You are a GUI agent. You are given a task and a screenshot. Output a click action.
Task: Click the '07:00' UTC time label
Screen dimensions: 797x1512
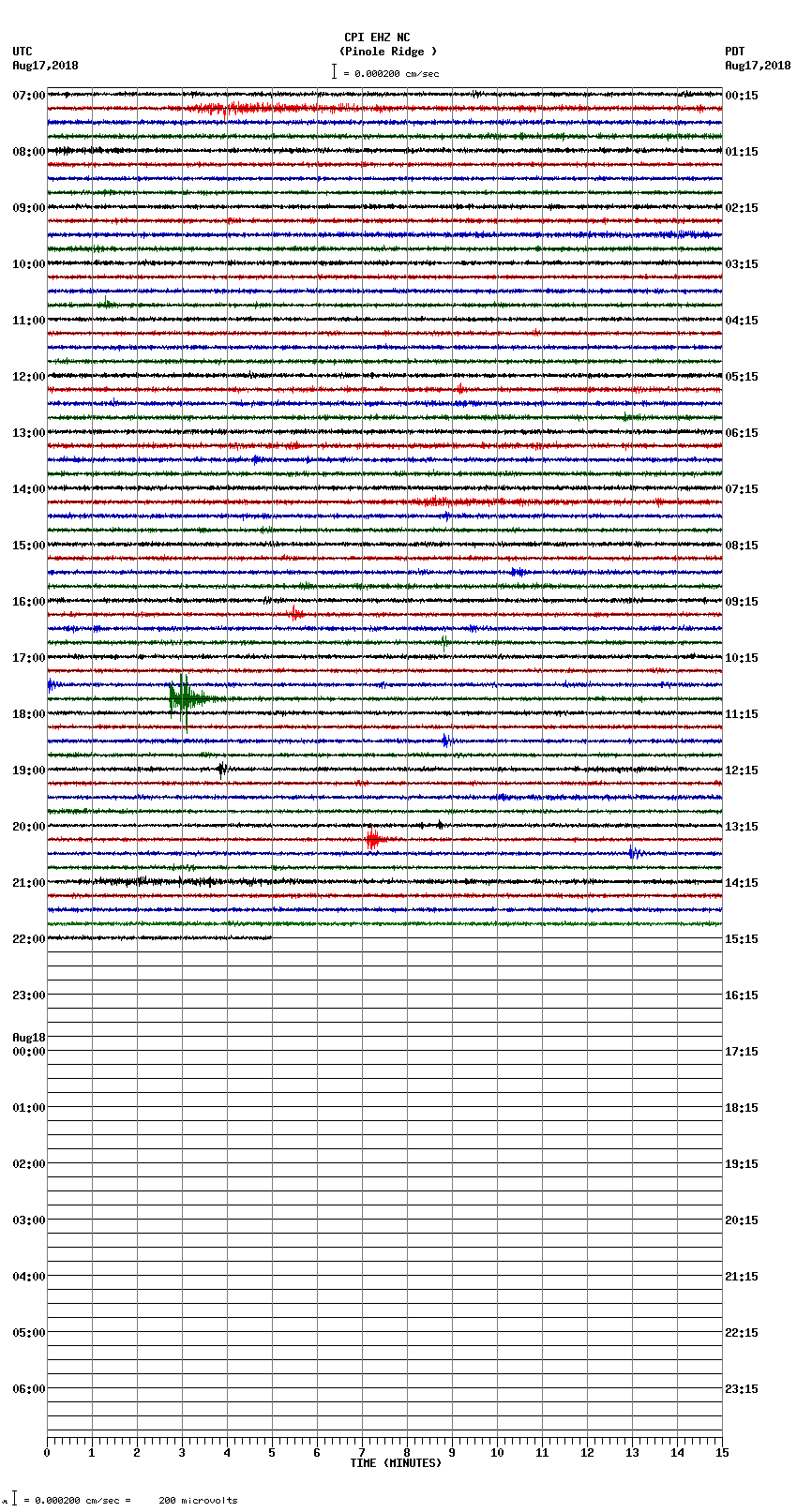point(29,96)
